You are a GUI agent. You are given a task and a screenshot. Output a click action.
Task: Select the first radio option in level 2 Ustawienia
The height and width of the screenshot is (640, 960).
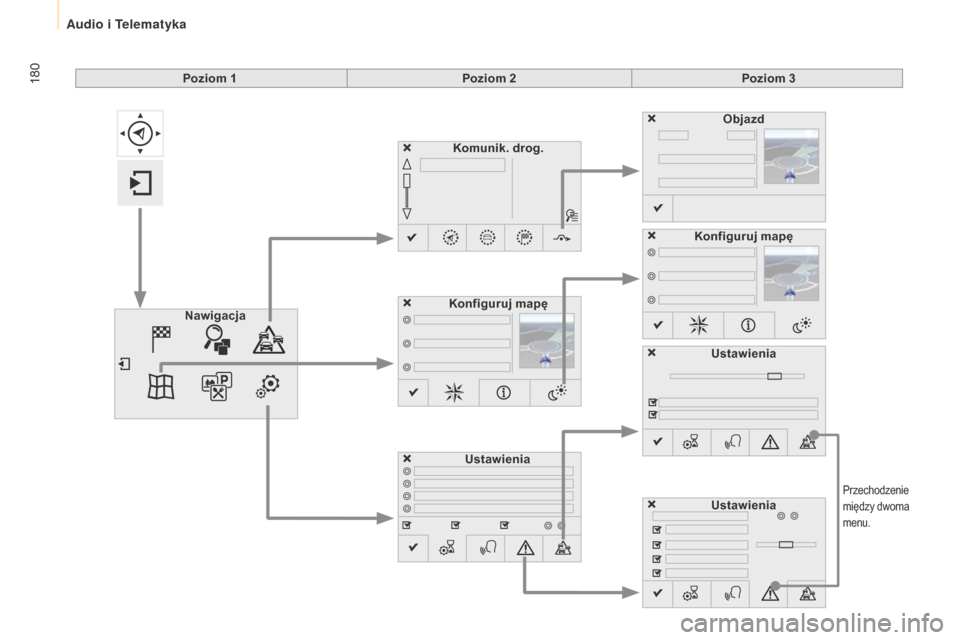407,471
